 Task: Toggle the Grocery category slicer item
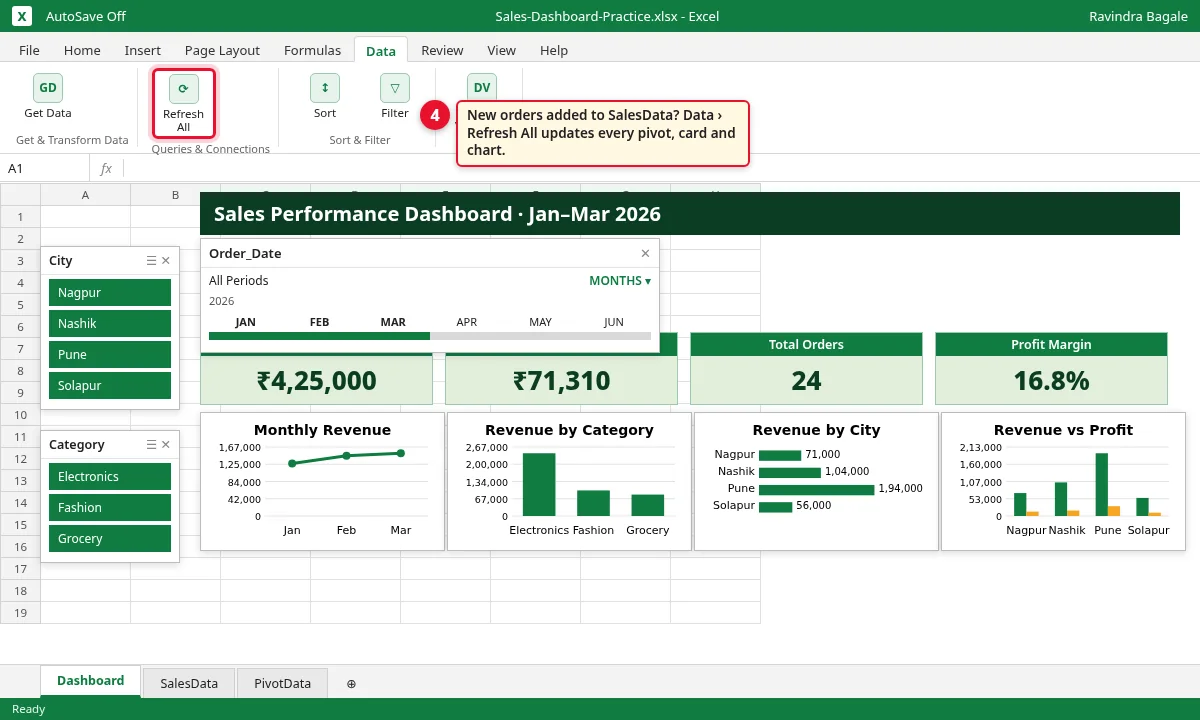coord(110,538)
